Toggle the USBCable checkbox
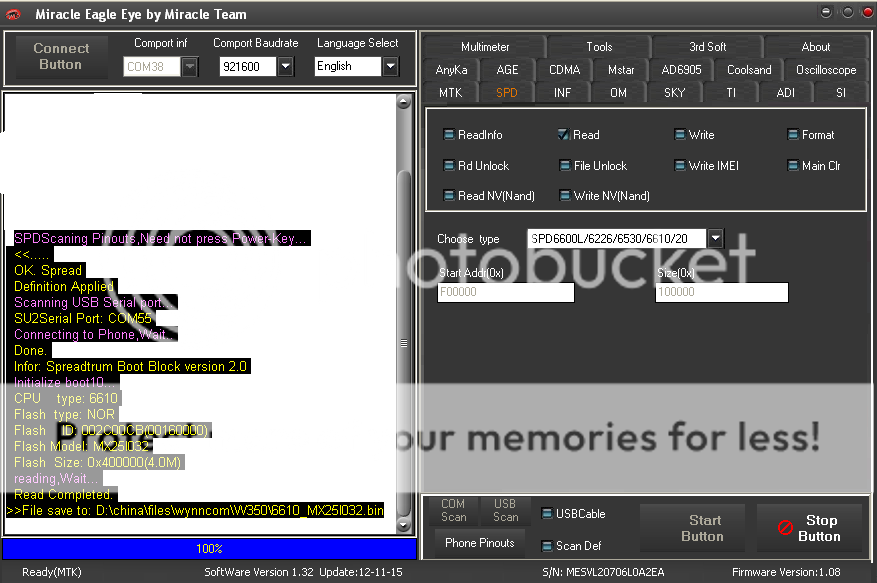 coord(547,513)
